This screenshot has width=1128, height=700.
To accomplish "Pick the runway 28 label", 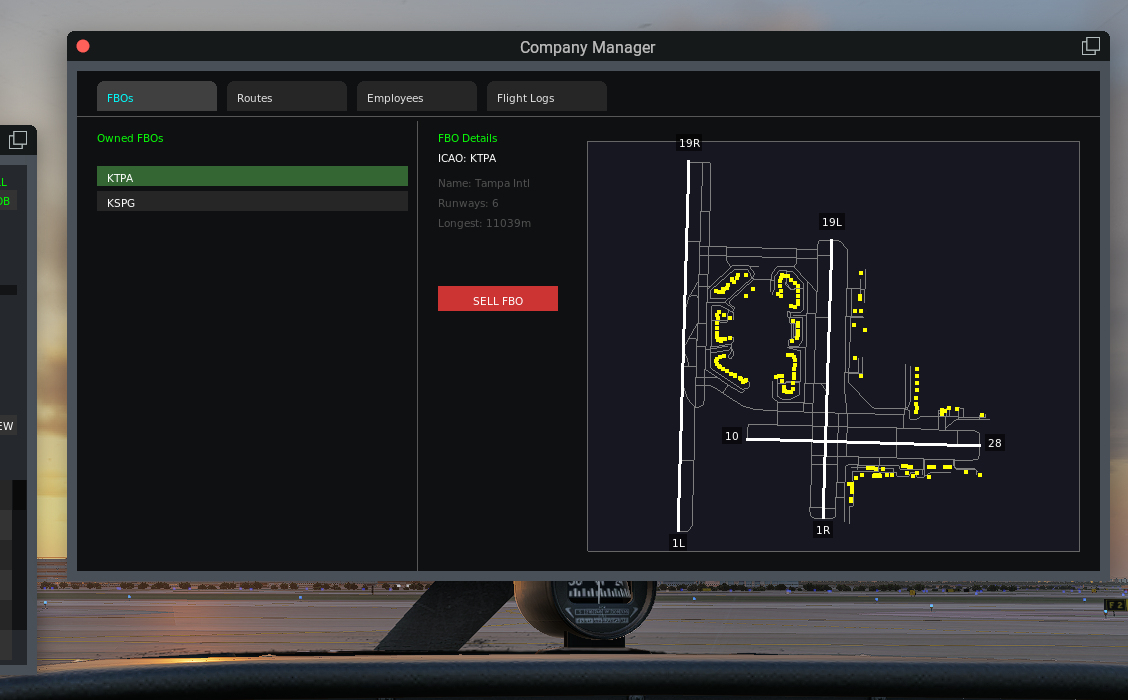I will tap(994, 443).
